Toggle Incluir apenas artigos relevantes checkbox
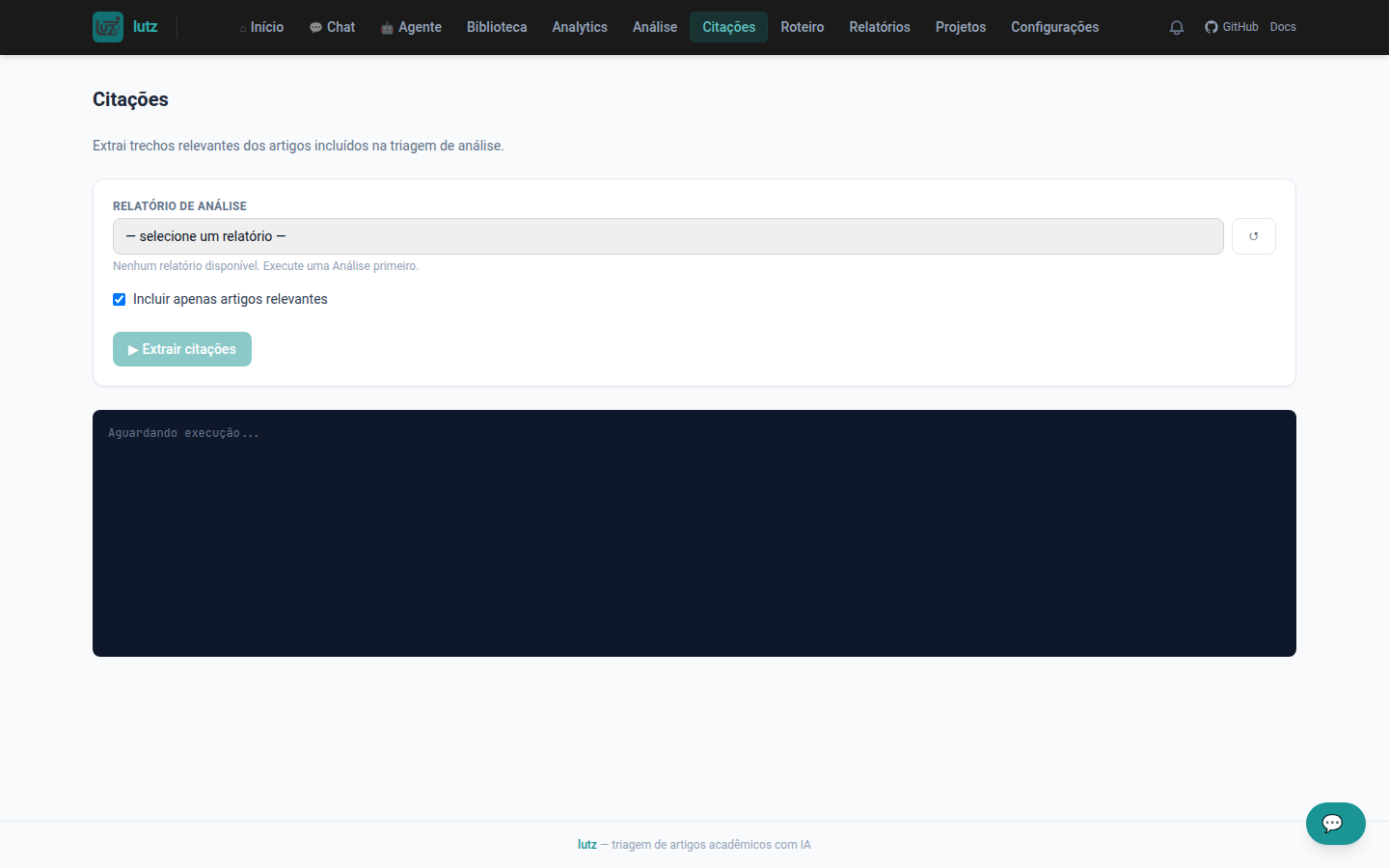Image resolution: width=1389 pixels, height=868 pixels. pos(120,299)
